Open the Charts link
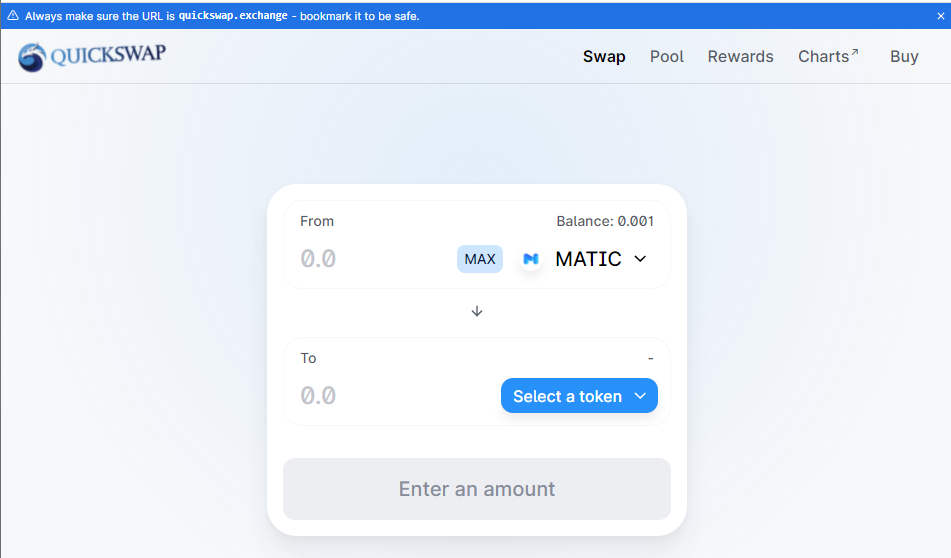The image size is (951, 558). (x=823, y=57)
